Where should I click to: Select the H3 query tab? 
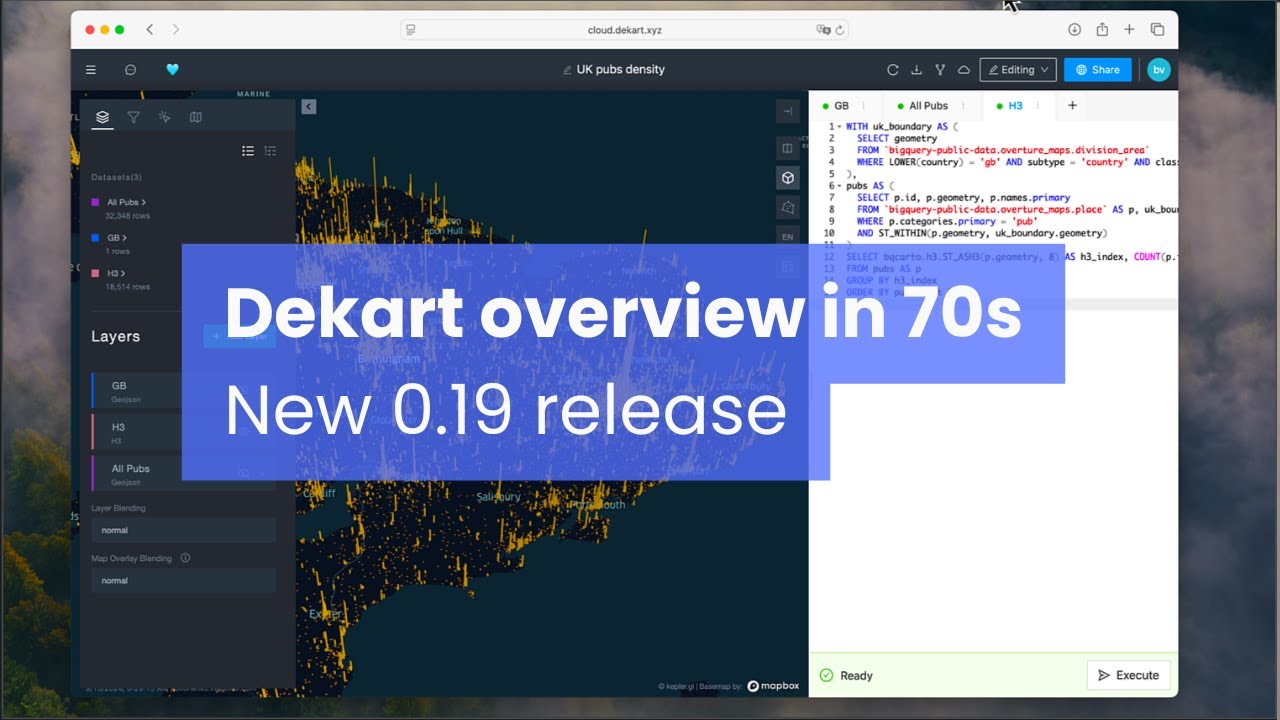[x=1015, y=105]
